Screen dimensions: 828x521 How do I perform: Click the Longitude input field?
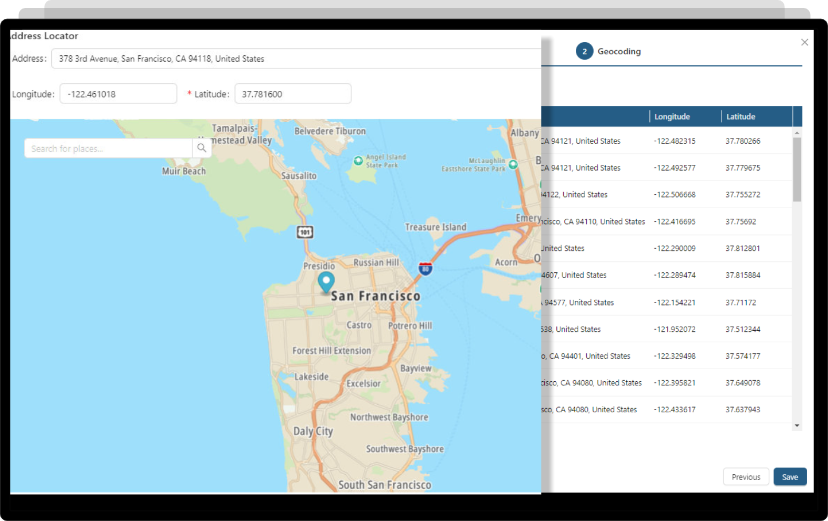[118, 94]
